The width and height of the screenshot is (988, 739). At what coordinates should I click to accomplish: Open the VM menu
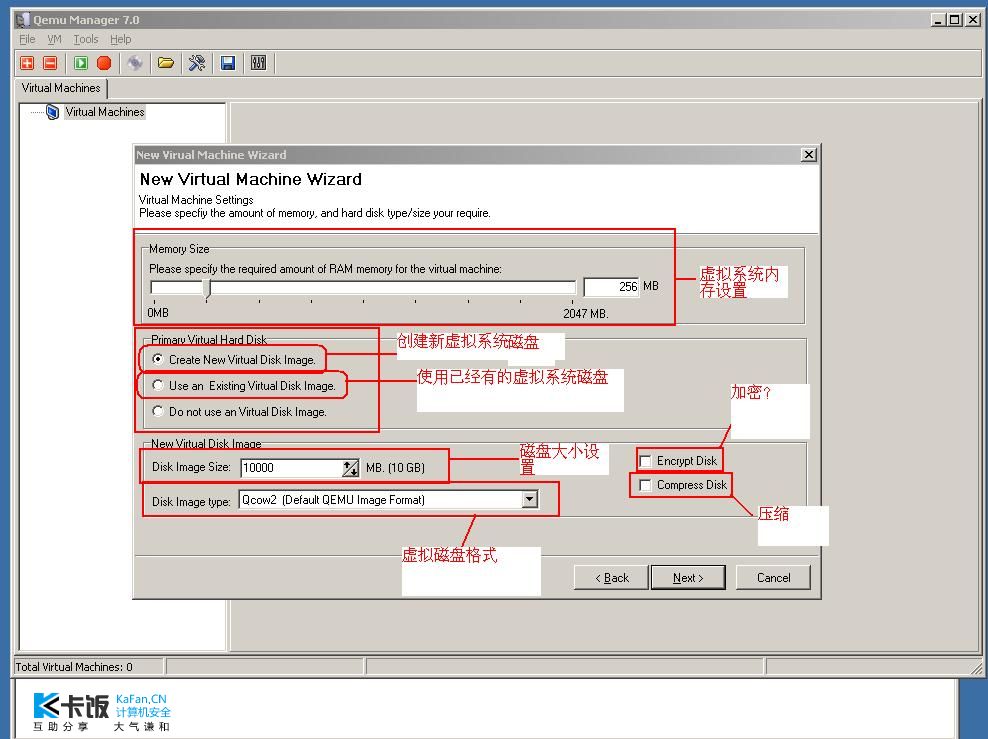[55, 40]
